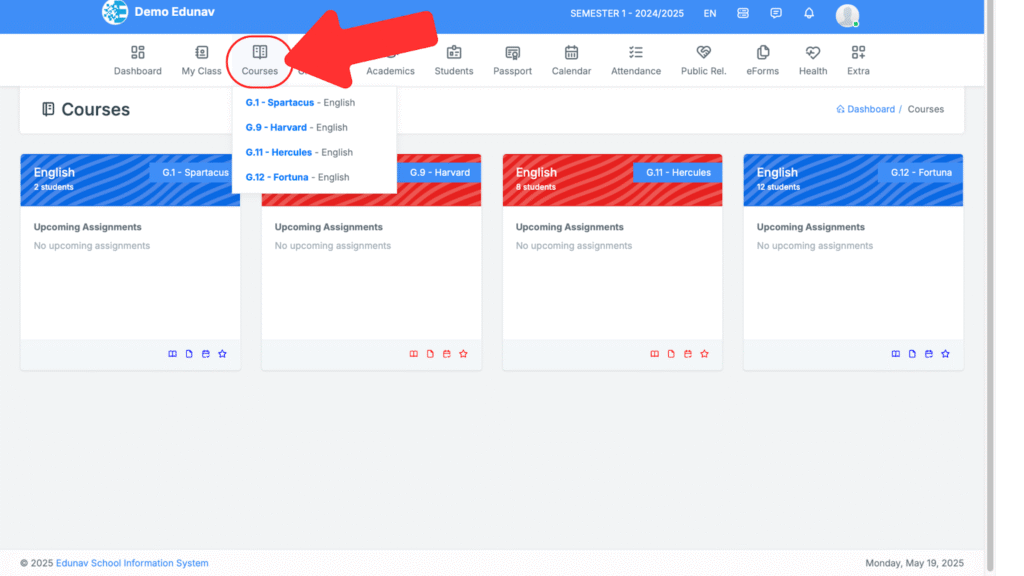1024x576 pixels.
Task: Open the Semester 1 - 2024/2025 selector
Action: (x=628, y=14)
